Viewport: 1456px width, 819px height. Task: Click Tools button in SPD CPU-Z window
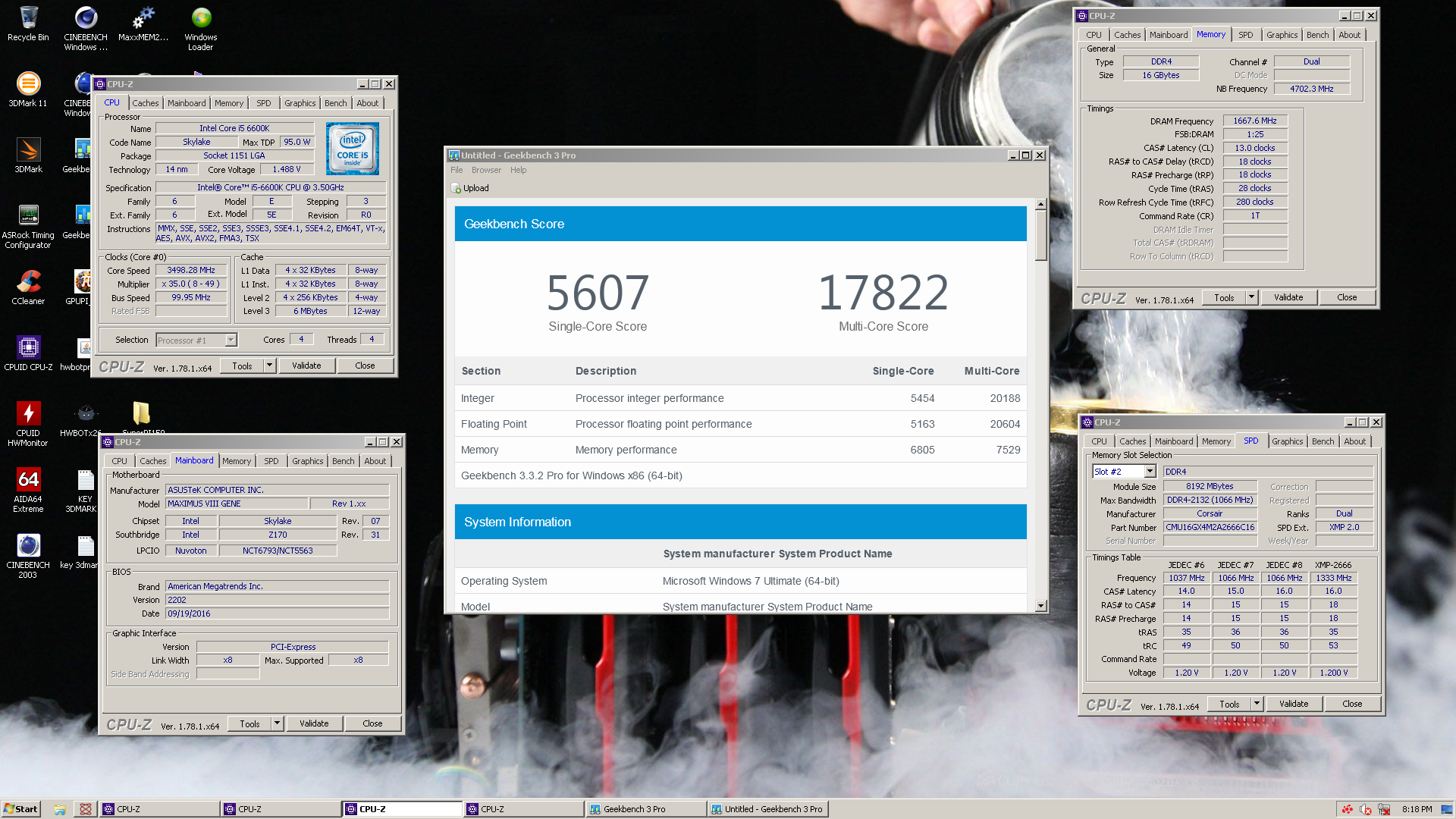click(1229, 704)
